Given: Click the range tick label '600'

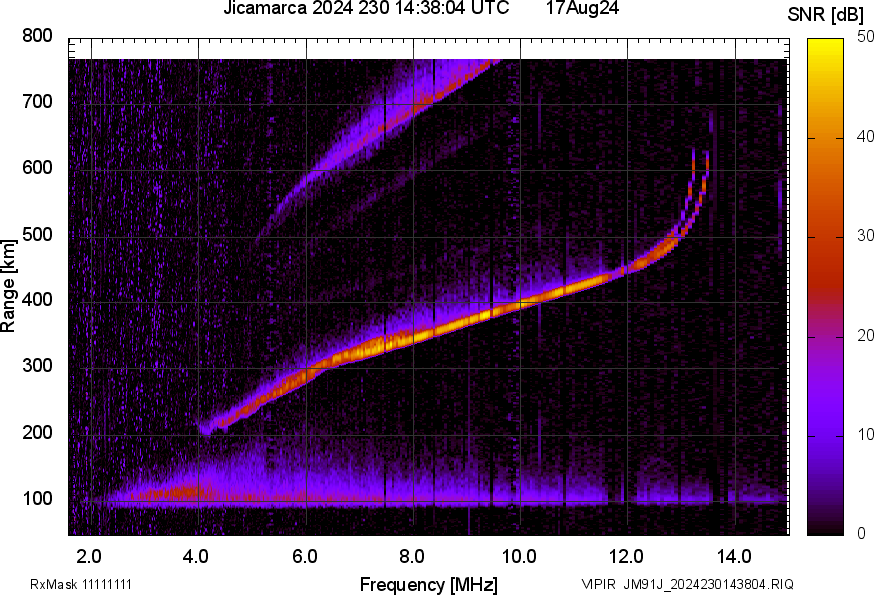Looking at the screenshot, I should point(37,167).
